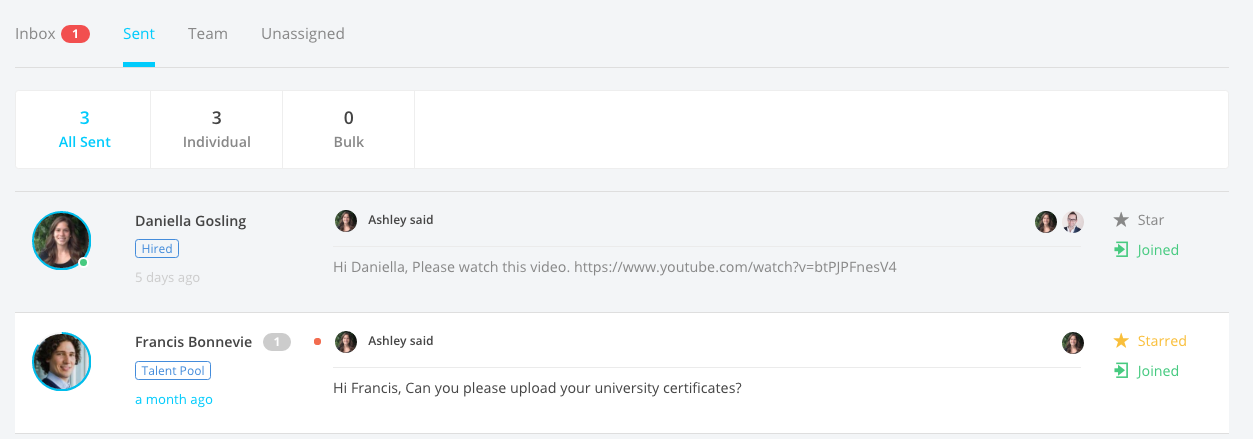Click Ashley's avatar beside Francis's message
The width and height of the screenshot is (1253, 439).
point(346,342)
